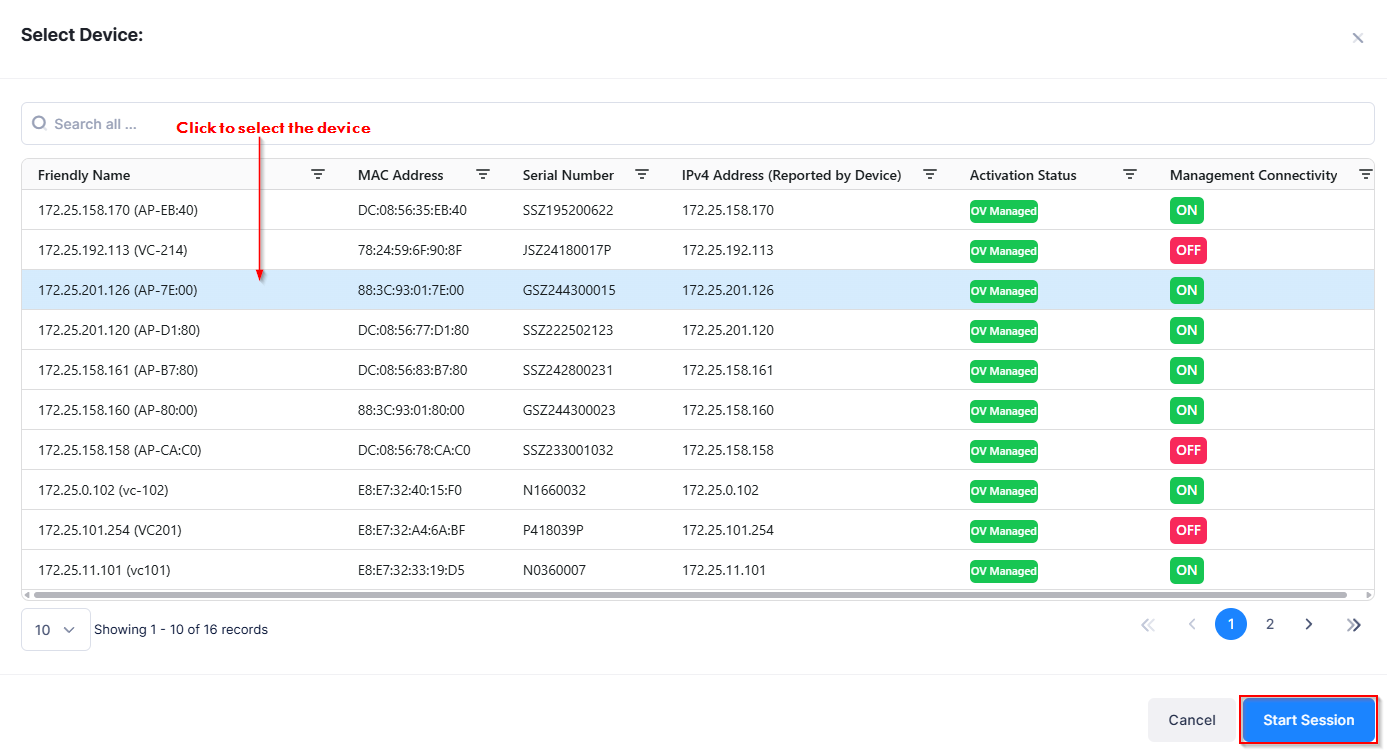Click the OFF badge for VC201 device

[1188, 530]
